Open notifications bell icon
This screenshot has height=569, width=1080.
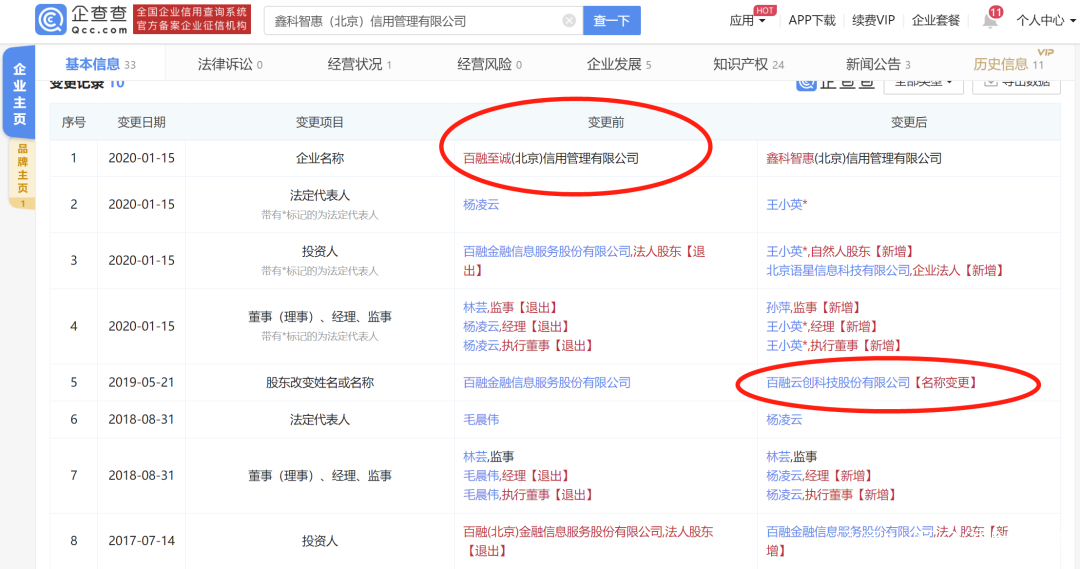tap(990, 21)
